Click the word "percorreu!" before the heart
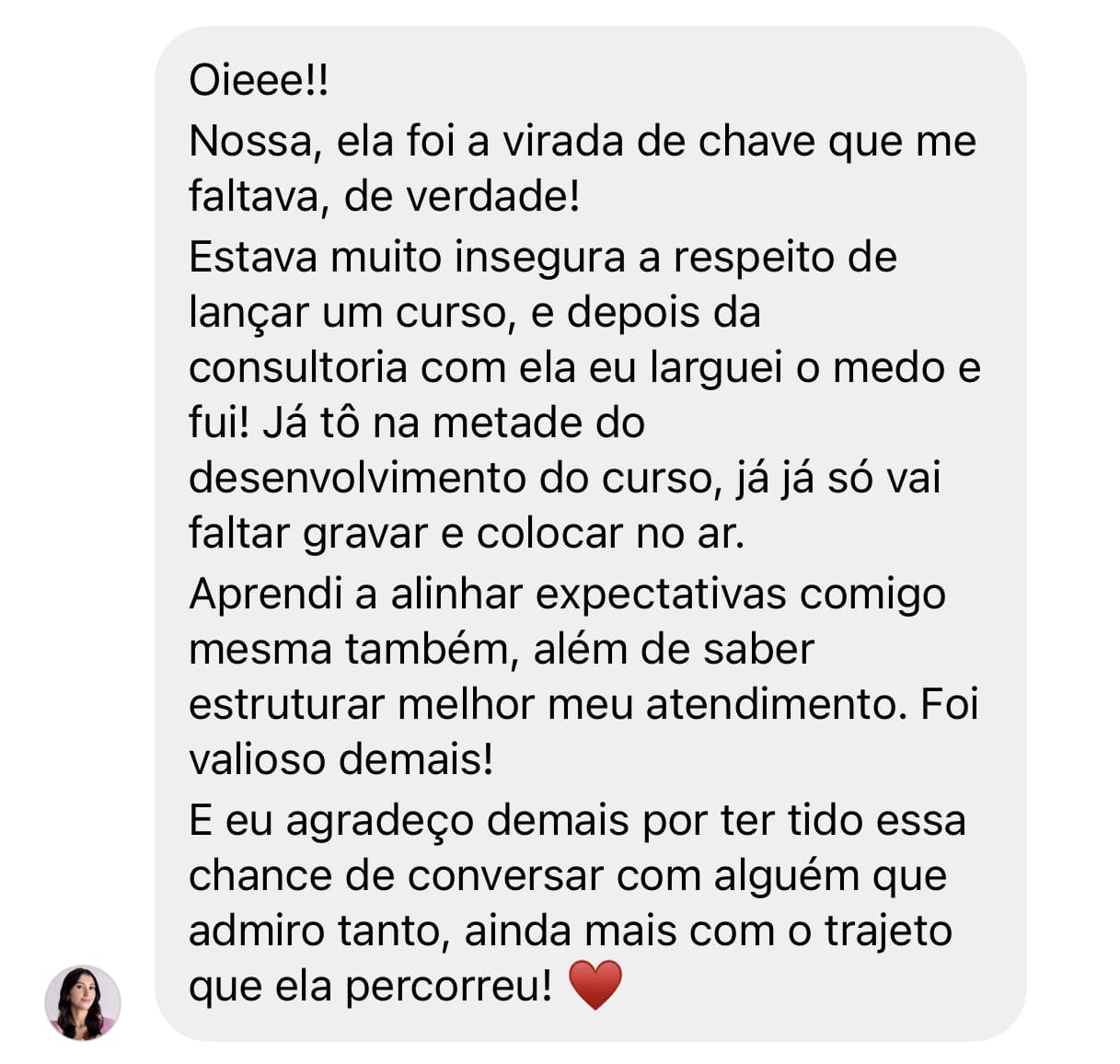 coord(450,987)
